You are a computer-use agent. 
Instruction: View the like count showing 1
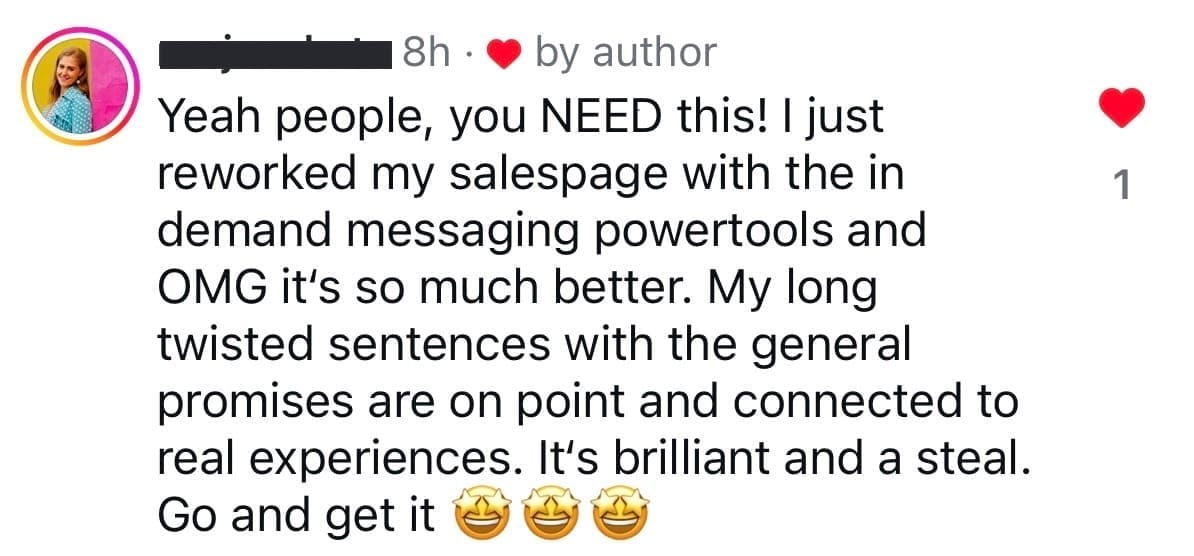tap(1121, 185)
